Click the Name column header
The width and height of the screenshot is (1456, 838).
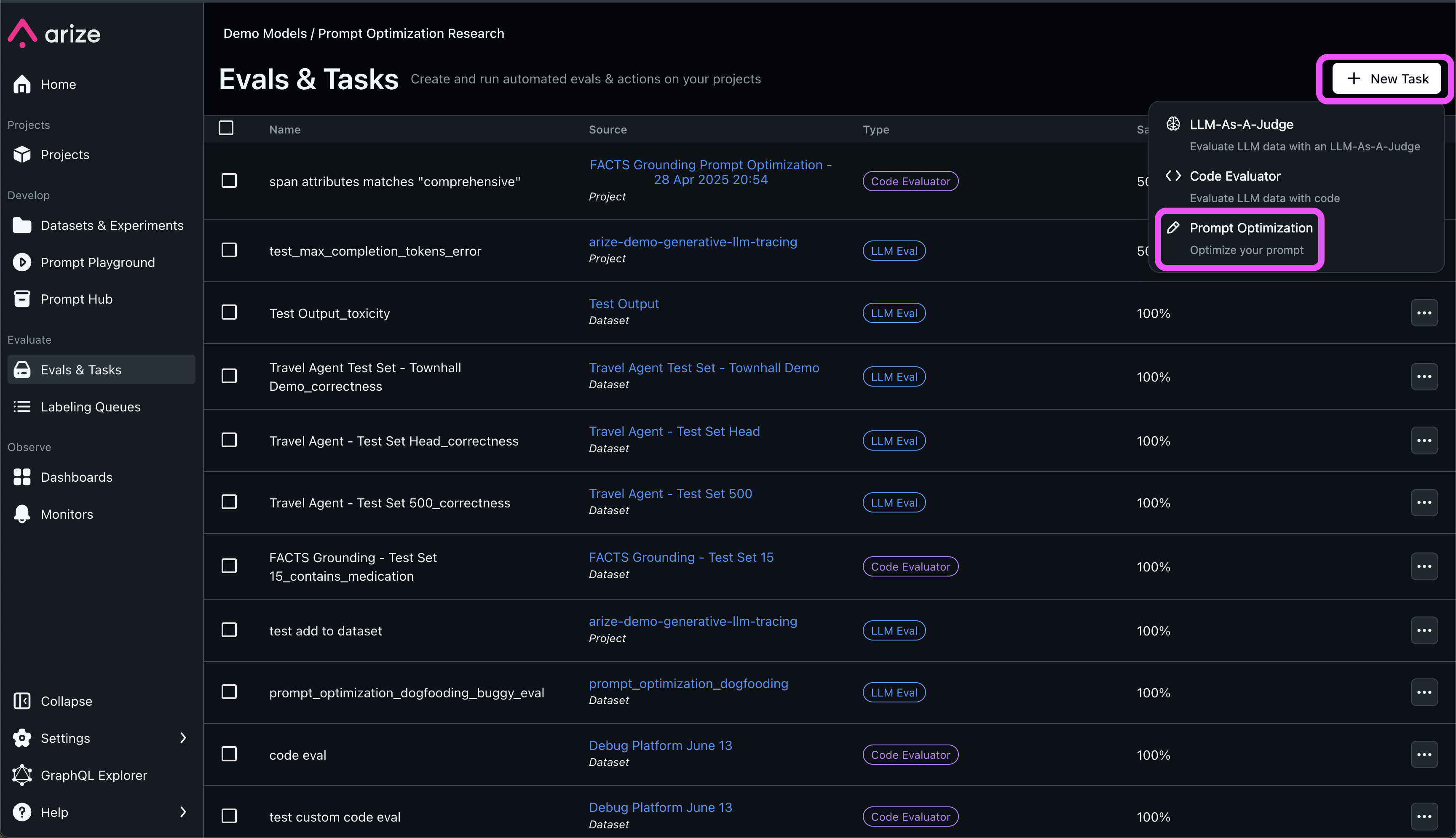click(x=284, y=129)
